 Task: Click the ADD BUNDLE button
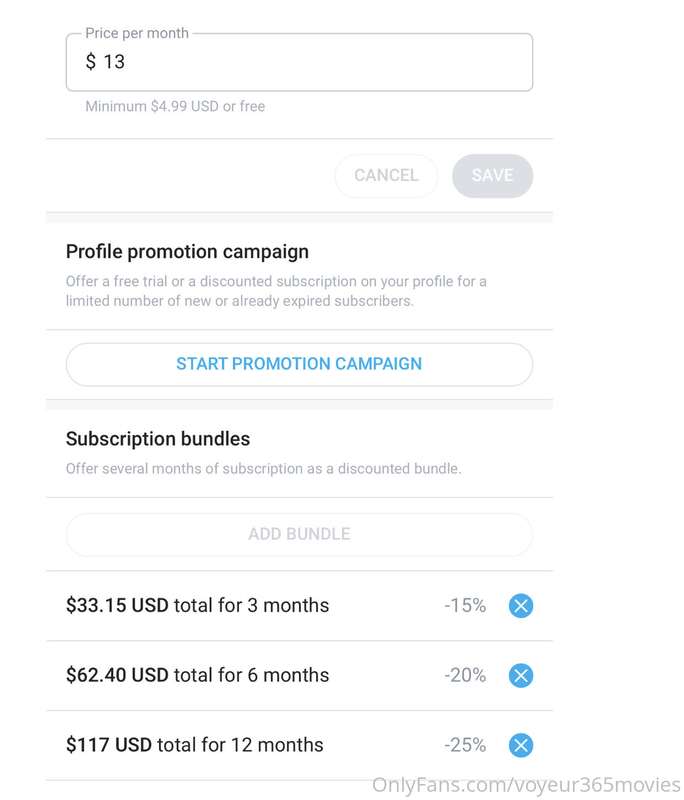click(x=299, y=534)
